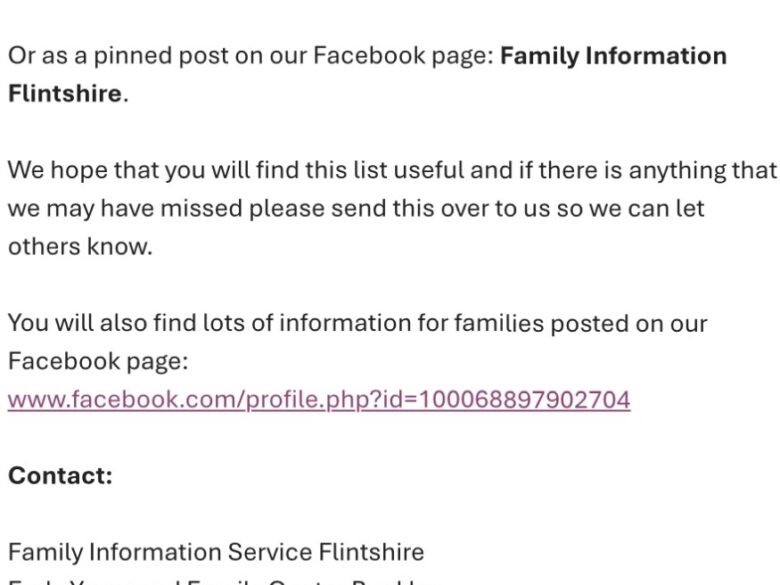
Task: Click 'Family Information Service Flintshire' line
Action: pos(216,552)
